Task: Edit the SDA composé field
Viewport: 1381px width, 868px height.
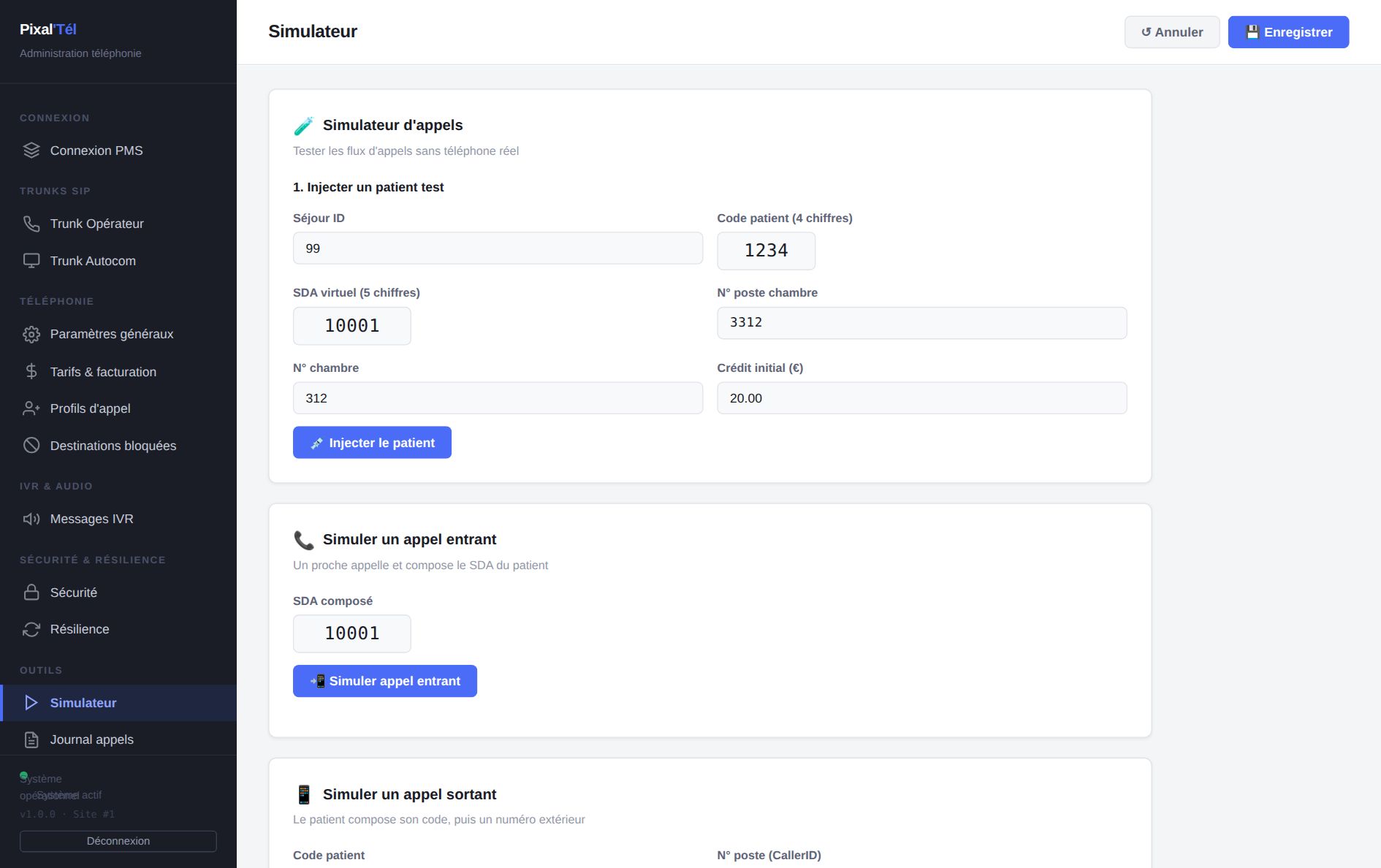Action: click(352, 633)
